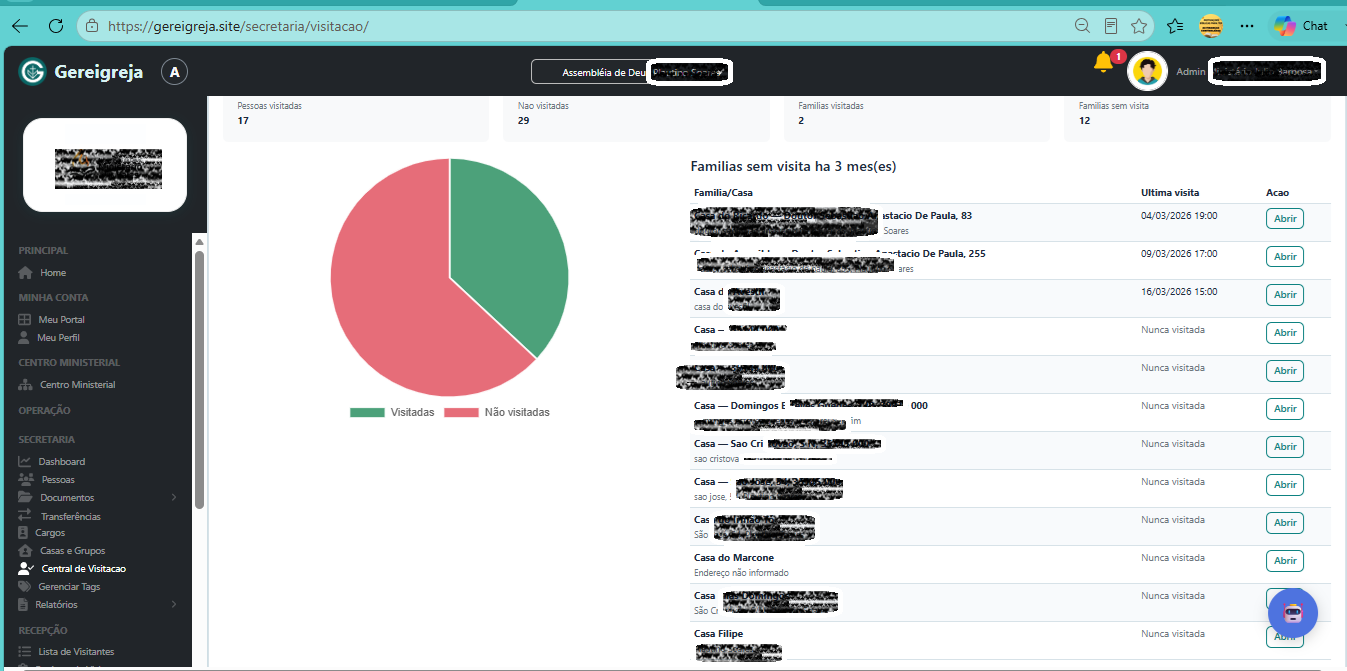
Task: Open notifications bell icon
Action: [x=1104, y=63]
